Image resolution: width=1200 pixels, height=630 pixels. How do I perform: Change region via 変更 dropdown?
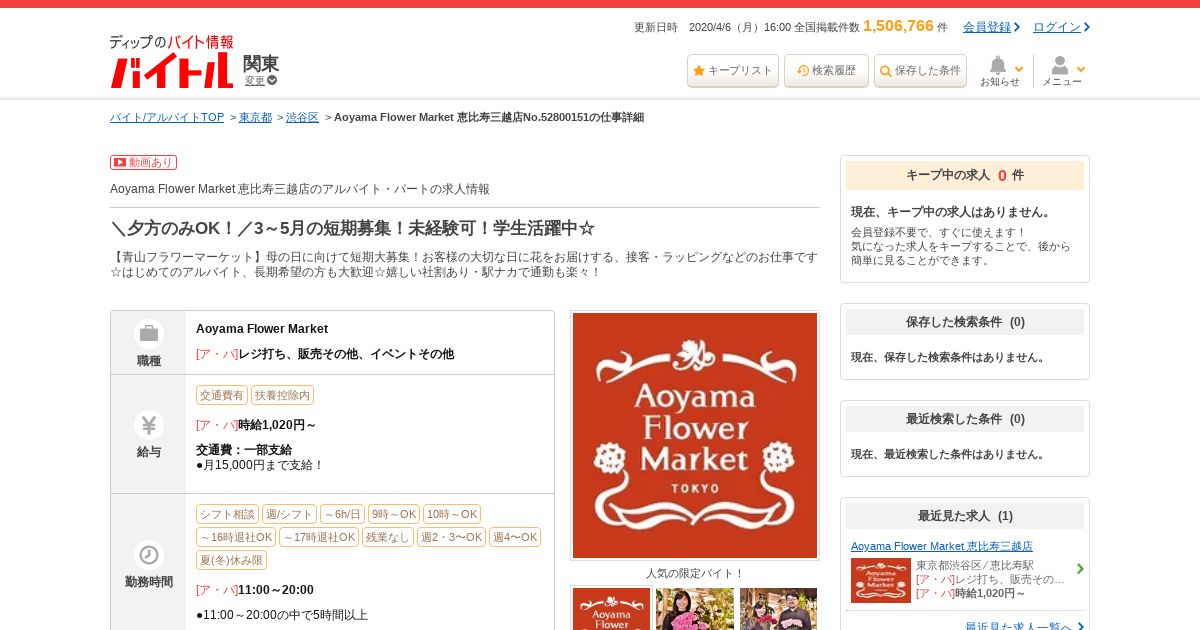260,80
